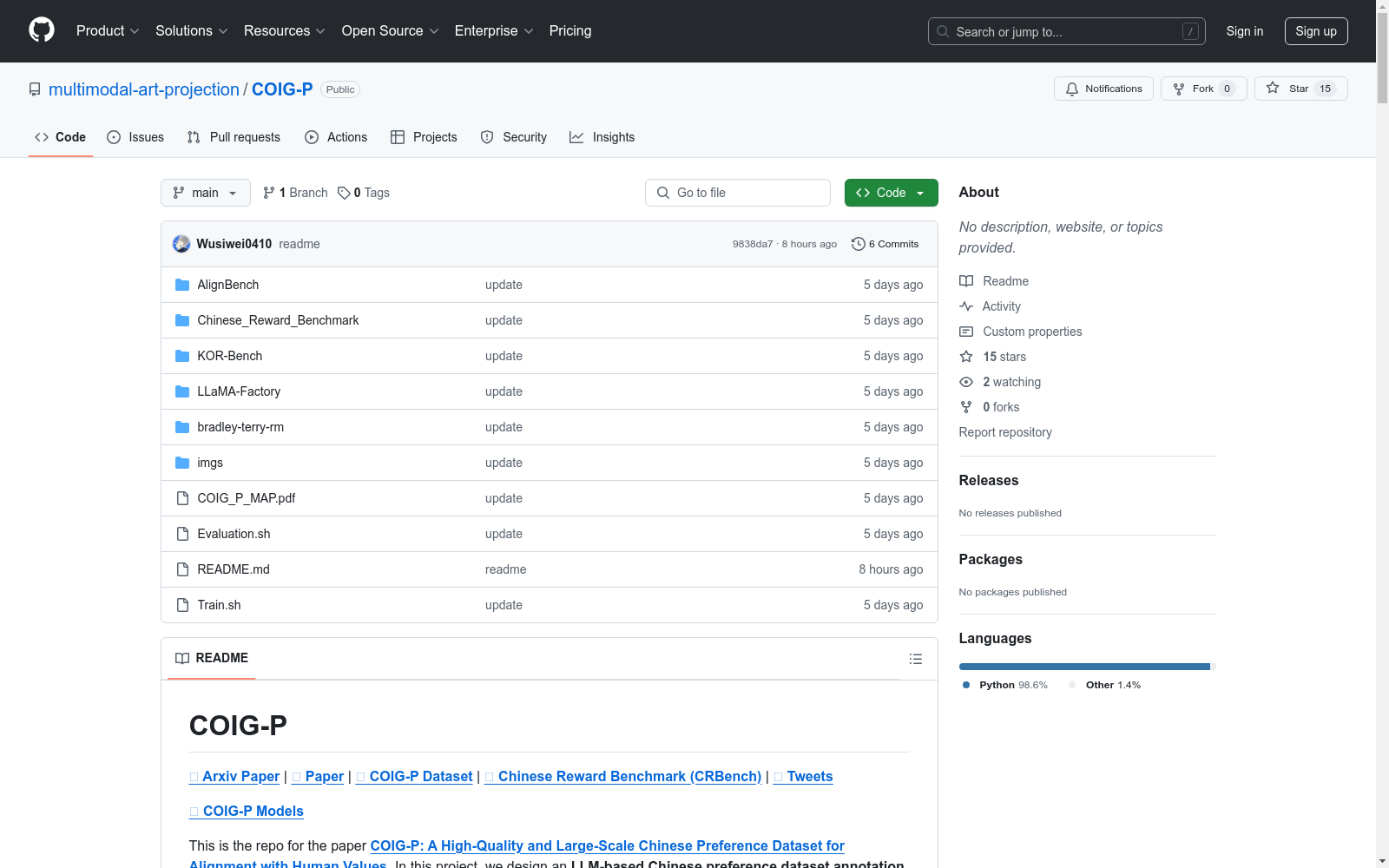The height and width of the screenshot is (868, 1389).
Task: Open the COIG-P Dataset link
Action: pos(414,776)
